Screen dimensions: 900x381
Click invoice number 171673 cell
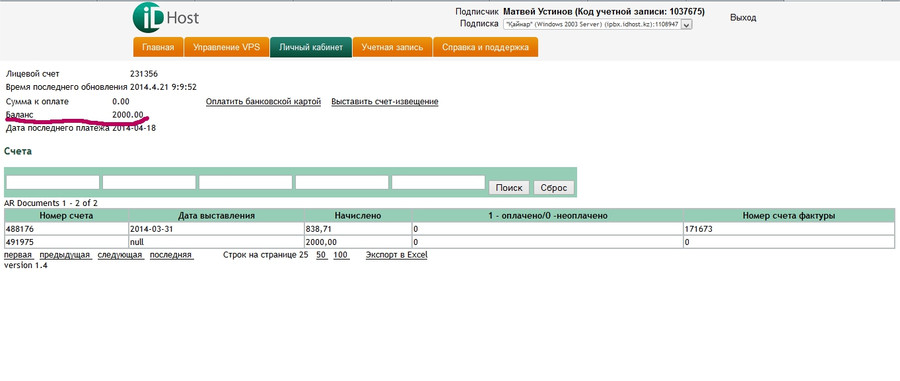tap(789, 228)
